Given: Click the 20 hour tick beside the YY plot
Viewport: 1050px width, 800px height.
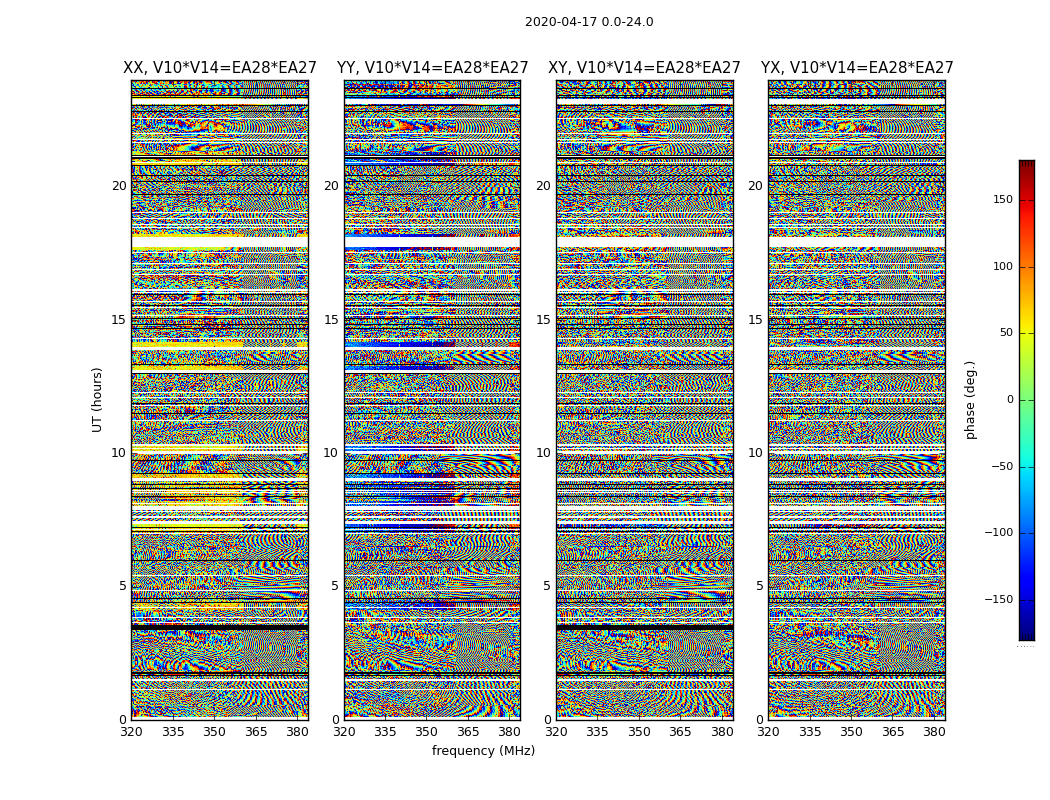Looking at the screenshot, I should tap(331, 186).
